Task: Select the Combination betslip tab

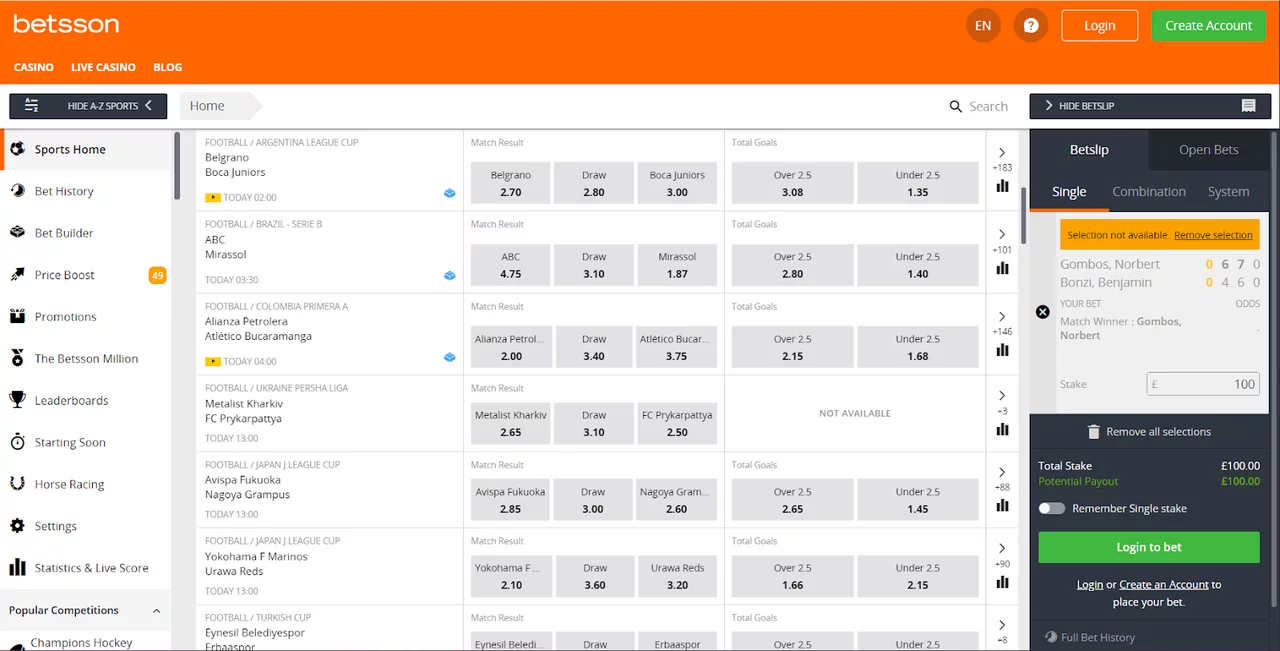Action: tap(1149, 192)
